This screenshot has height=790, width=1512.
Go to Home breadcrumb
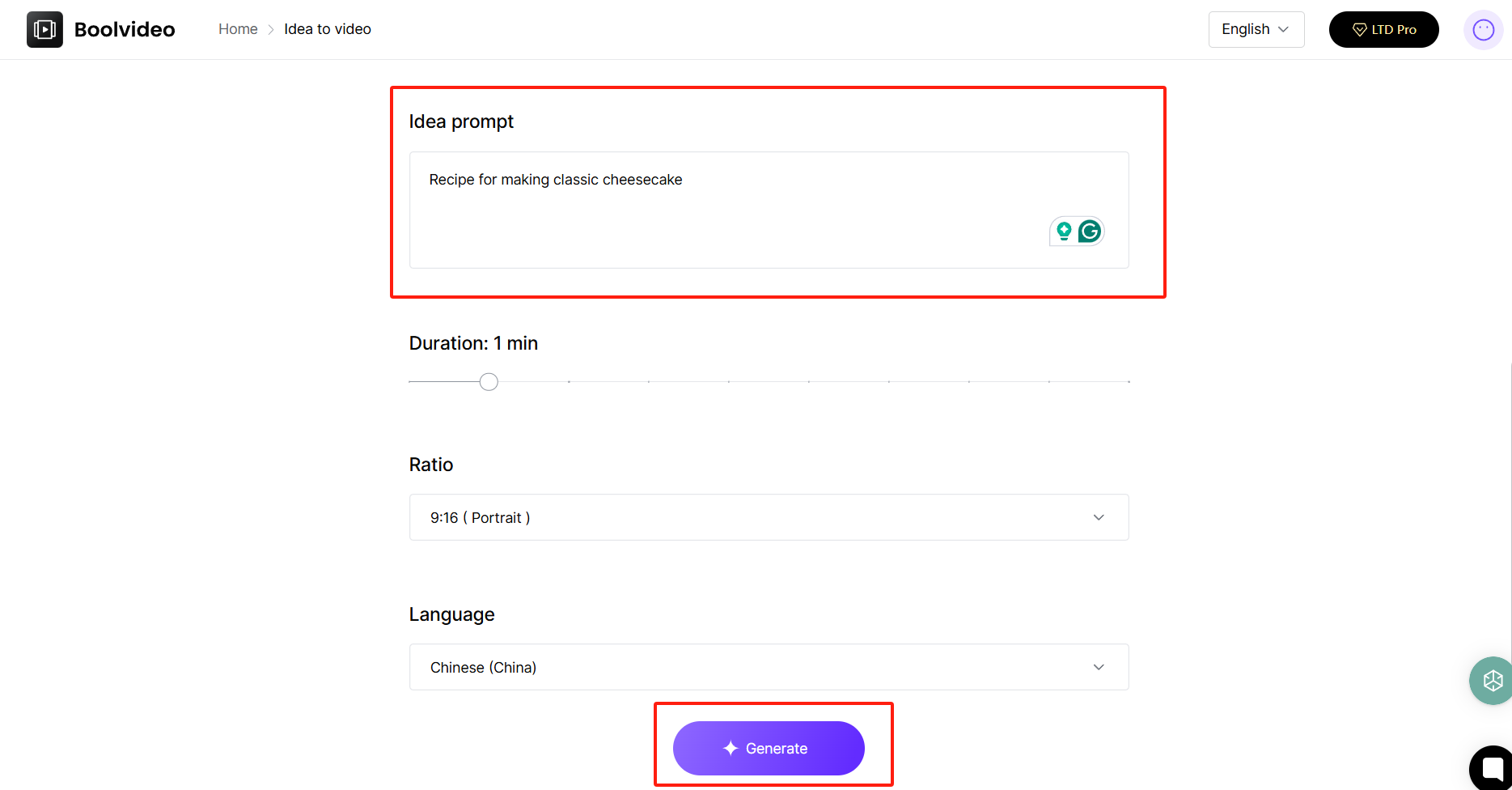[x=238, y=29]
